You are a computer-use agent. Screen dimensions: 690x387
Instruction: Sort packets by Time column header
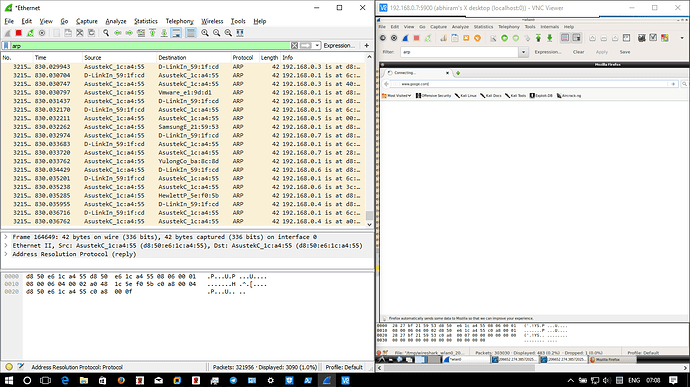click(x=58, y=58)
